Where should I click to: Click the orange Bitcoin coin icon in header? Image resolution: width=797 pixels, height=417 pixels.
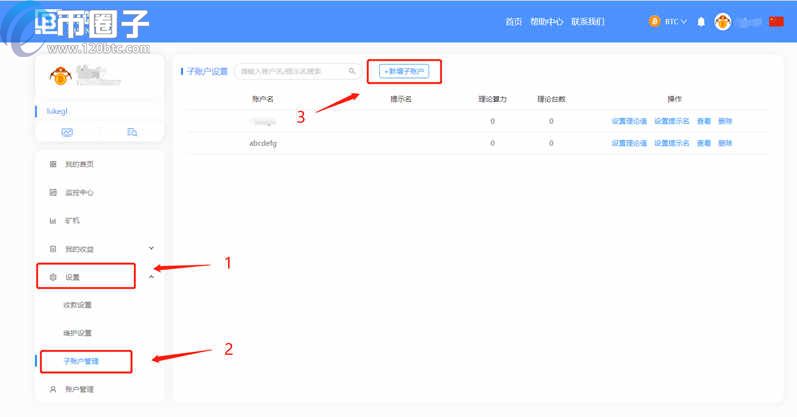coord(654,21)
